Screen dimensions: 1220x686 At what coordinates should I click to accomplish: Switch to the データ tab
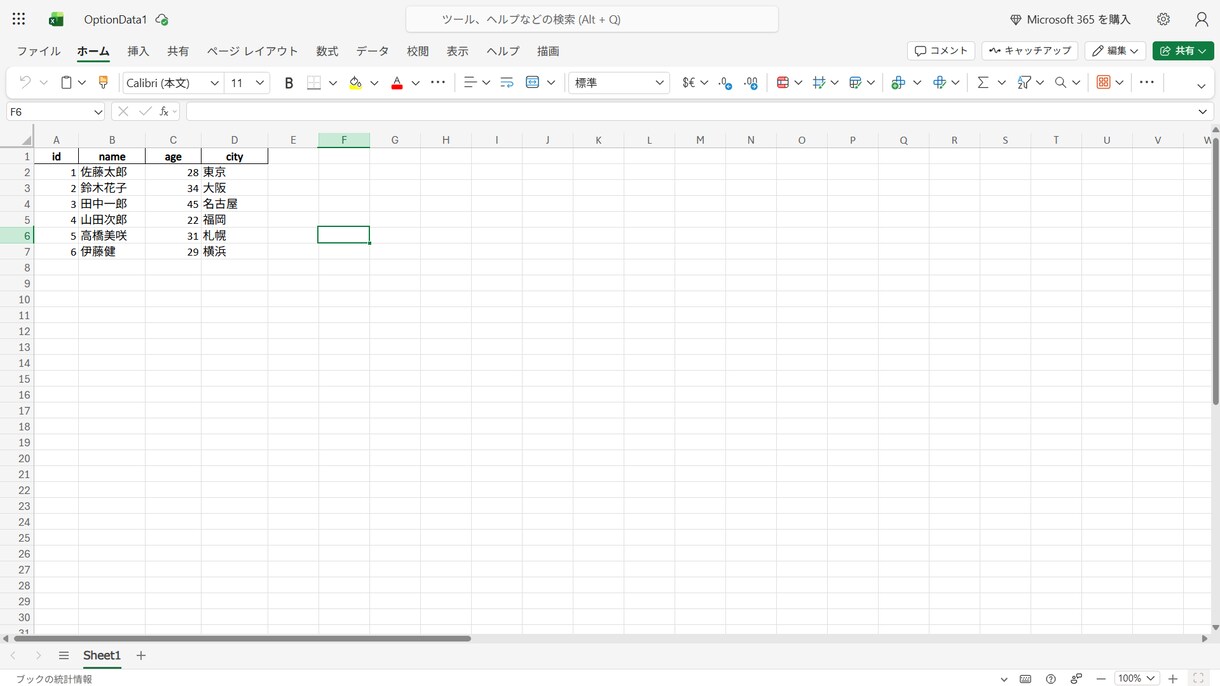pyautogui.click(x=372, y=51)
